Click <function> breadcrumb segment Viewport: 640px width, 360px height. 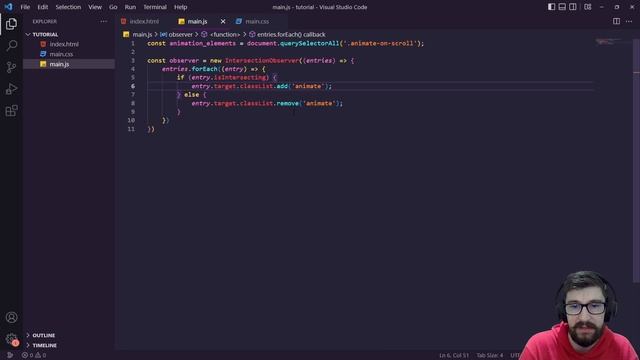(x=225, y=35)
